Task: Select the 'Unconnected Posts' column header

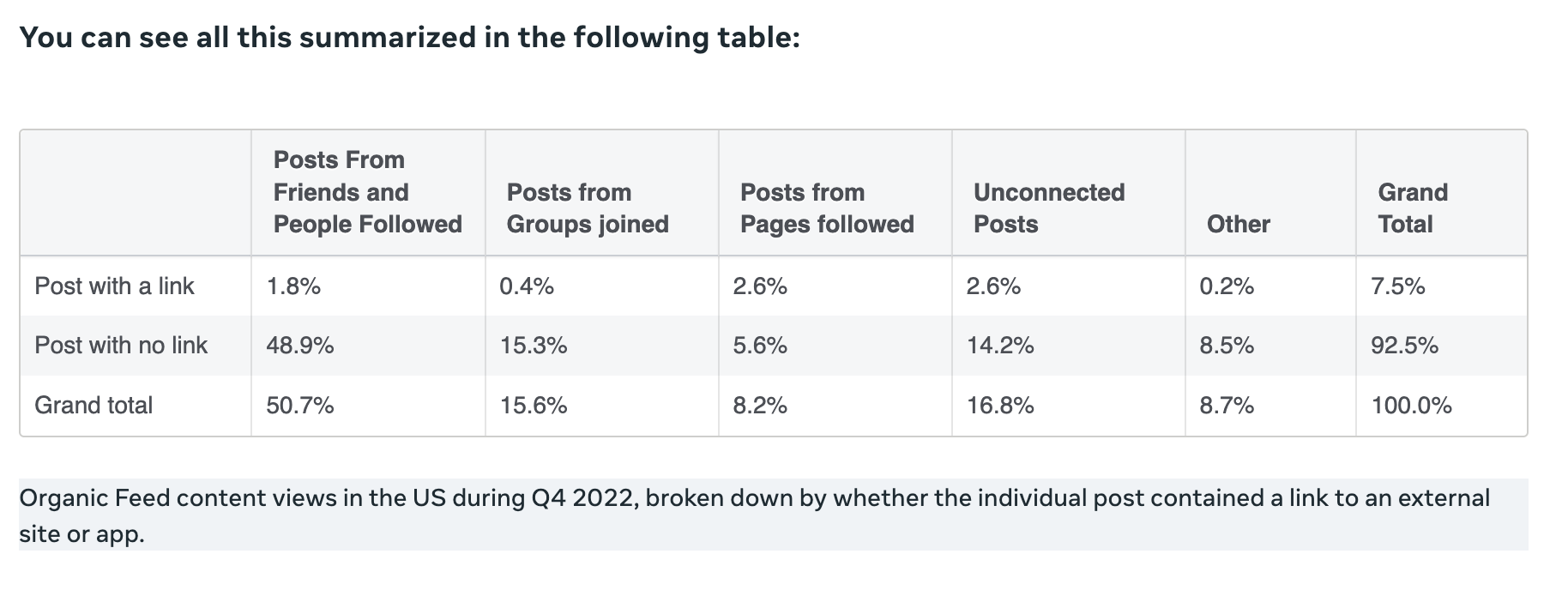Action: point(1048,208)
